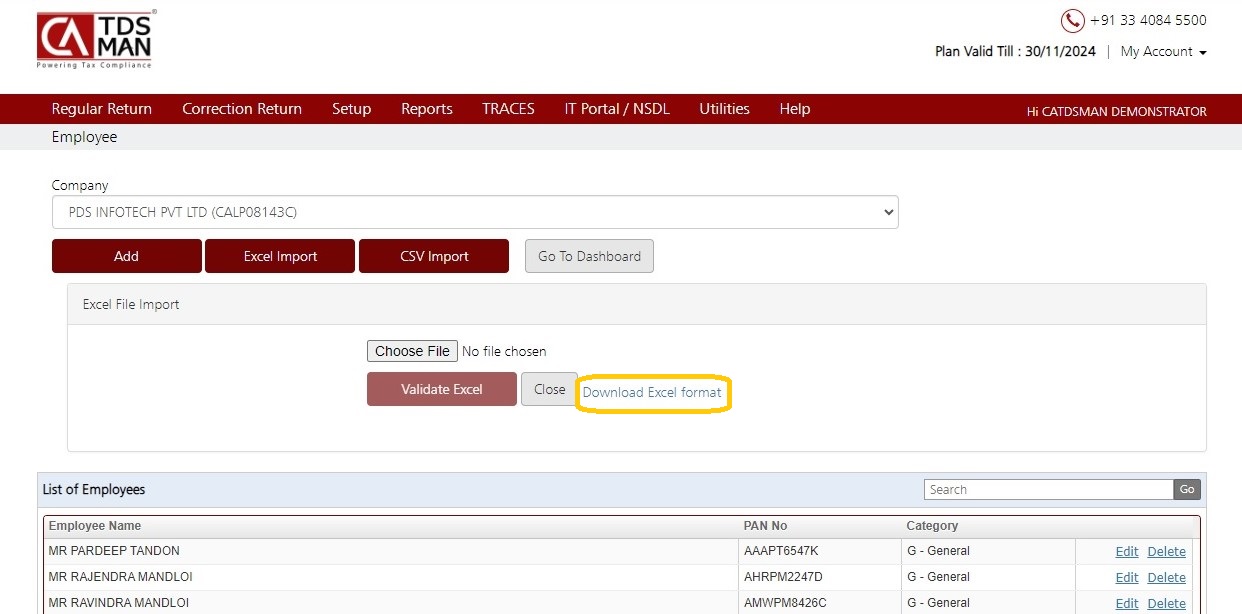Open the My Account dropdown
1242x614 pixels.
pos(1163,51)
